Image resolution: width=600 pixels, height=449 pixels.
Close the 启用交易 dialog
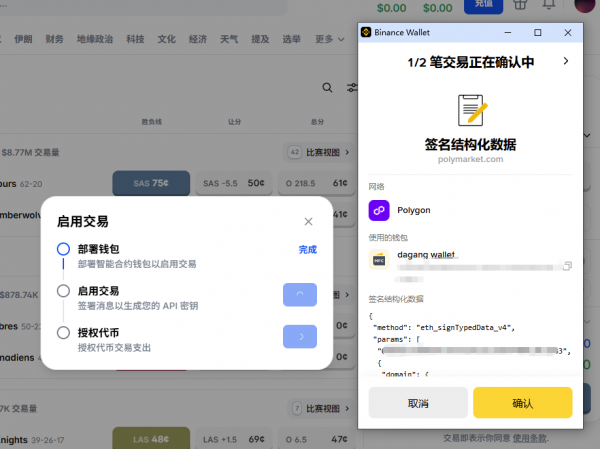click(x=308, y=221)
